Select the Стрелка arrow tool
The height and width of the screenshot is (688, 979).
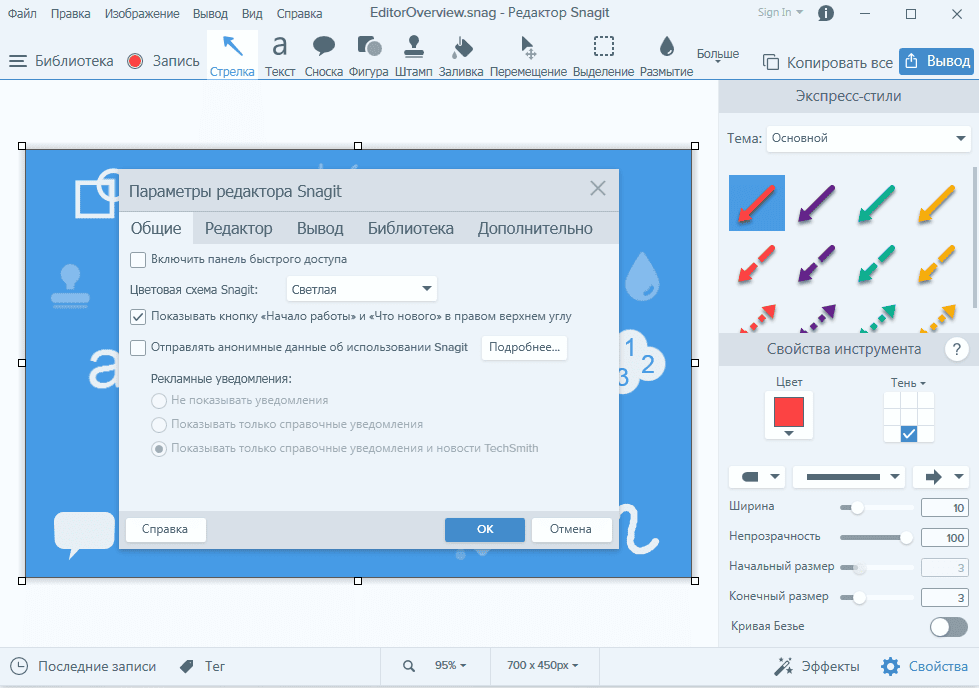point(232,55)
